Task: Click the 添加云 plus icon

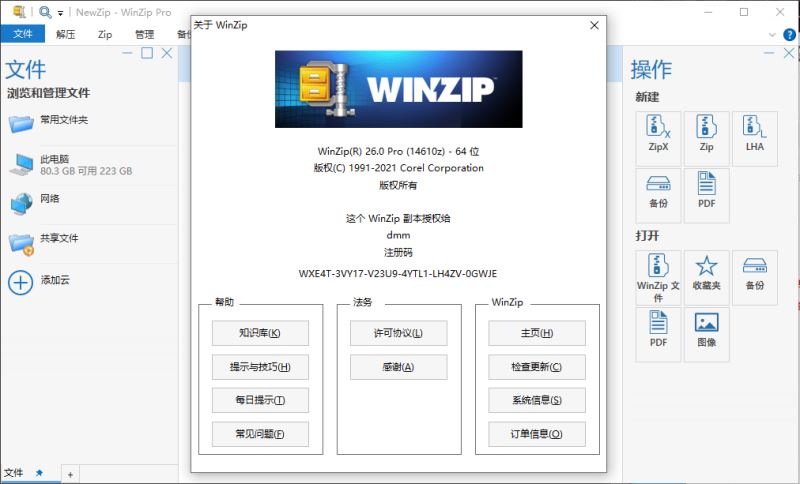Action: point(20,282)
